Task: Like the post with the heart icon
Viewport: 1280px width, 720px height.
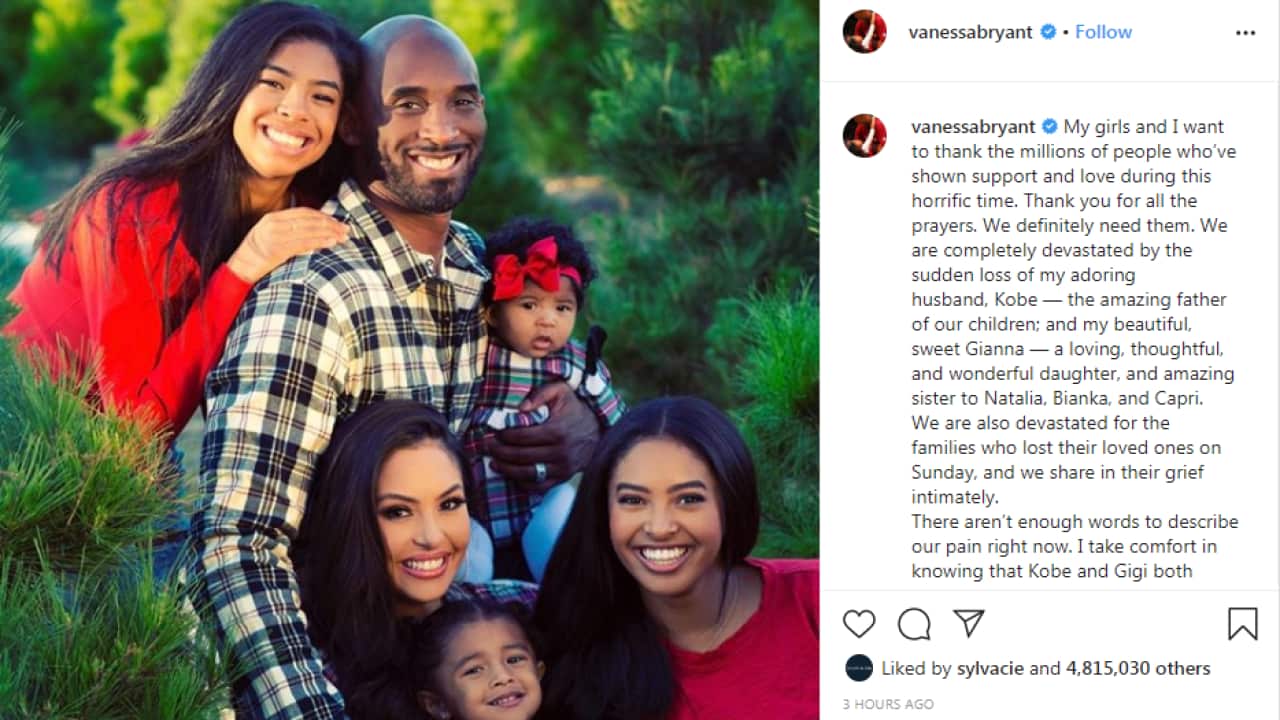Action: 859,624
